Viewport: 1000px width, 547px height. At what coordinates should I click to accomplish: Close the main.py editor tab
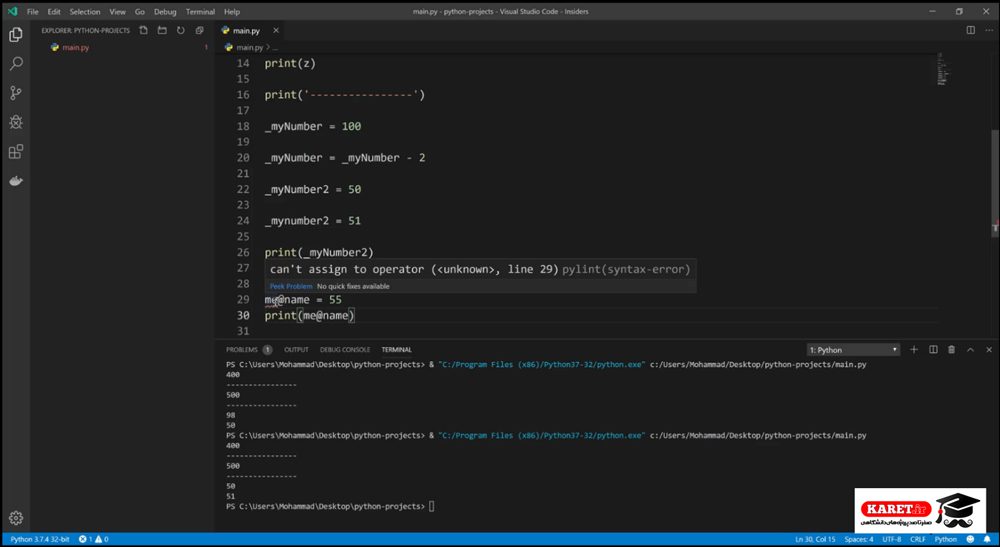pos(276,31)
